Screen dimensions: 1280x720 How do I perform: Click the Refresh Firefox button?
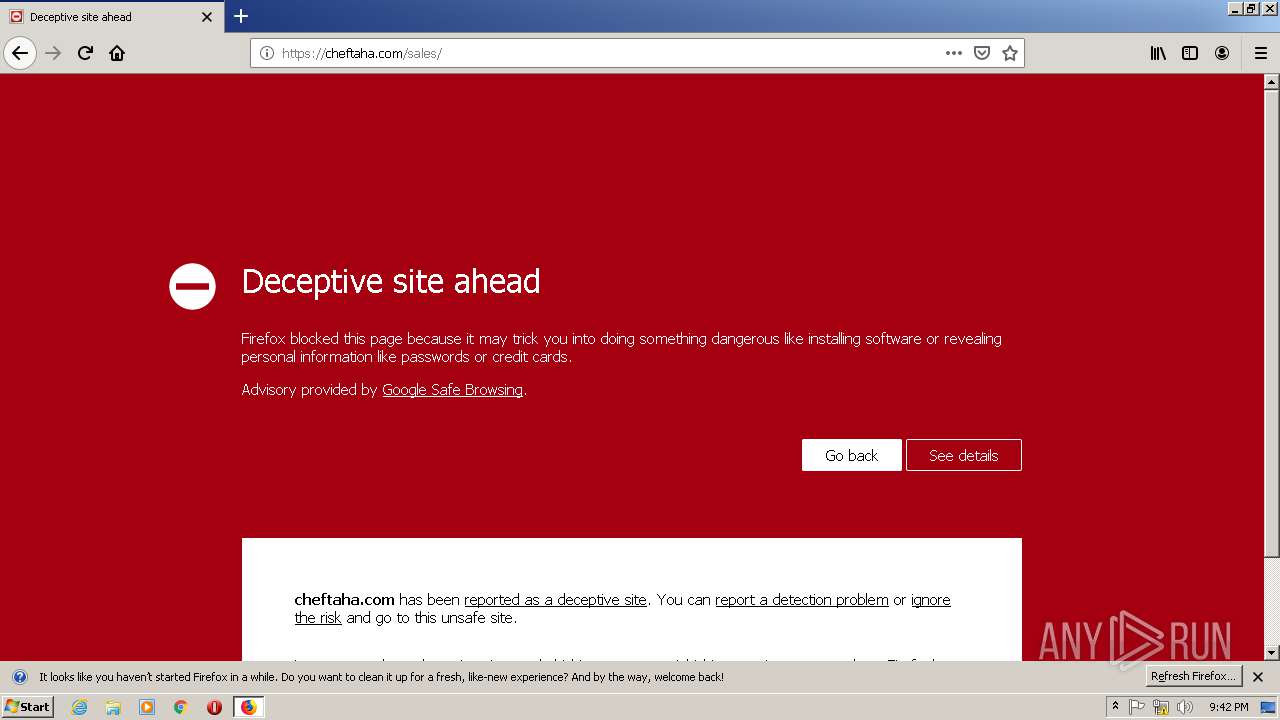[1193, 676]
